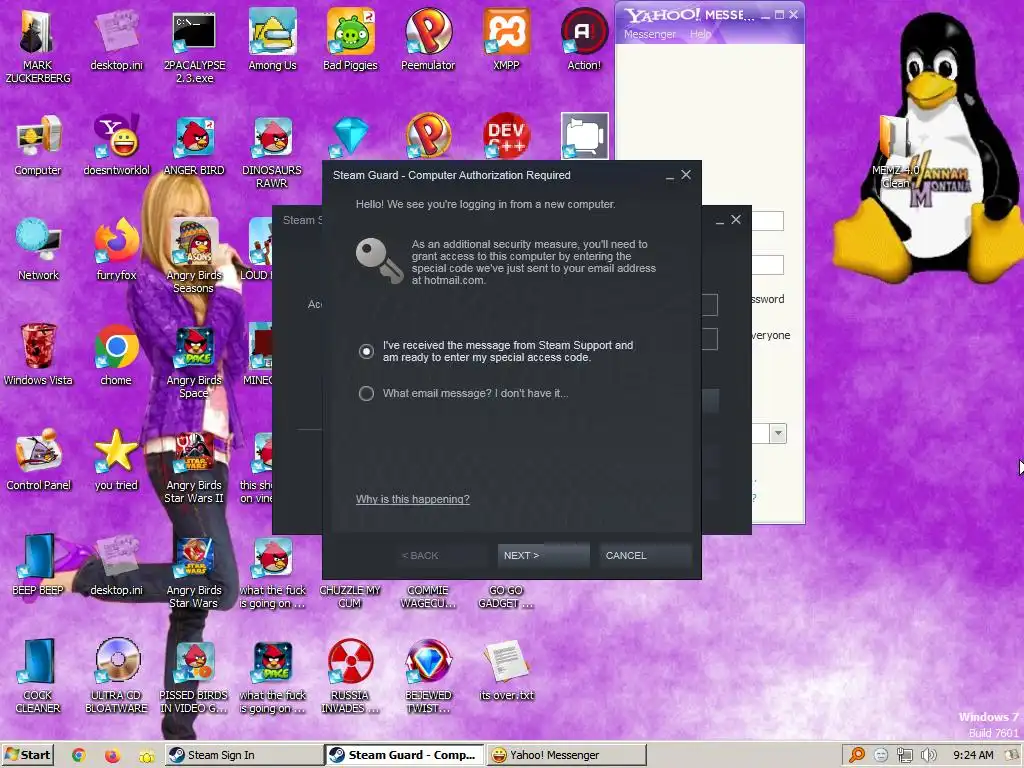Launch Angry Birds Star Wars II

pyautogui.click(x=194, y=466)
